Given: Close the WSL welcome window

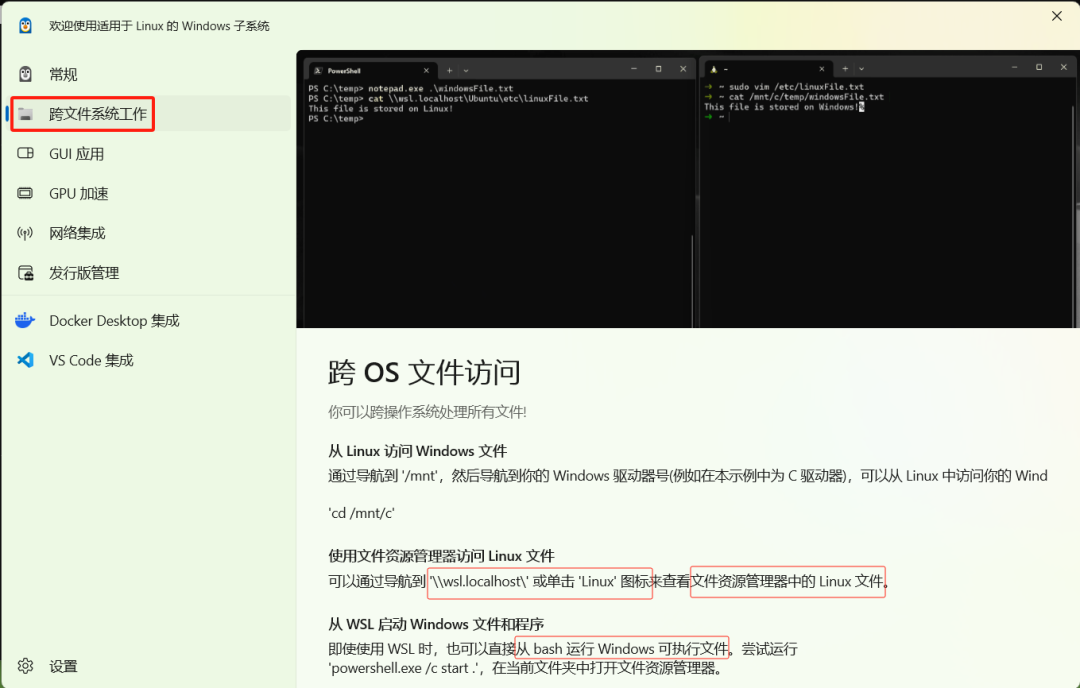Looking at the screenshot, I should click(x=1057, y=16).
